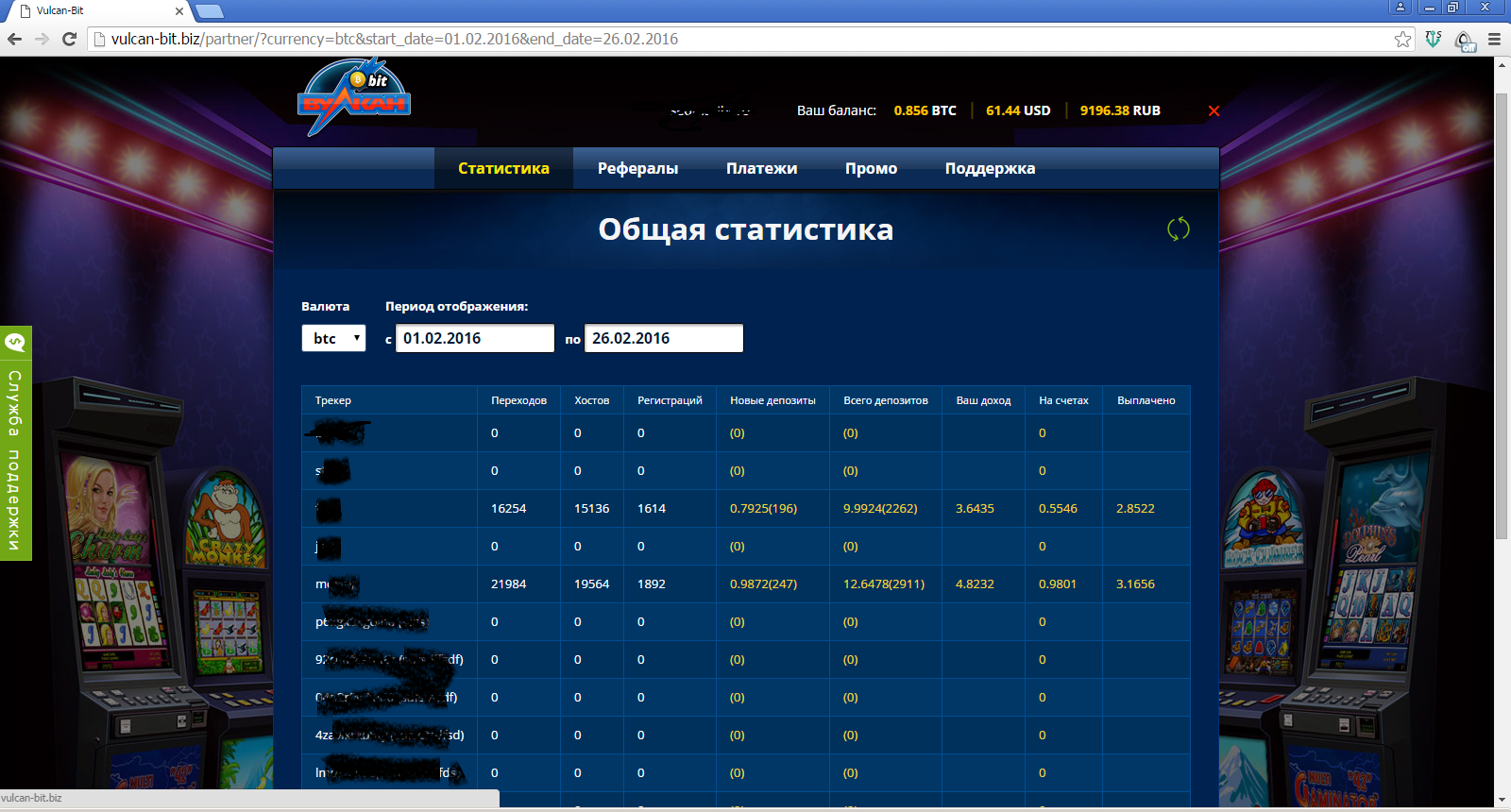1511x812 pixels.
Task: Click the start date field 01.02.2016
Action: click(x=474, y=338)
